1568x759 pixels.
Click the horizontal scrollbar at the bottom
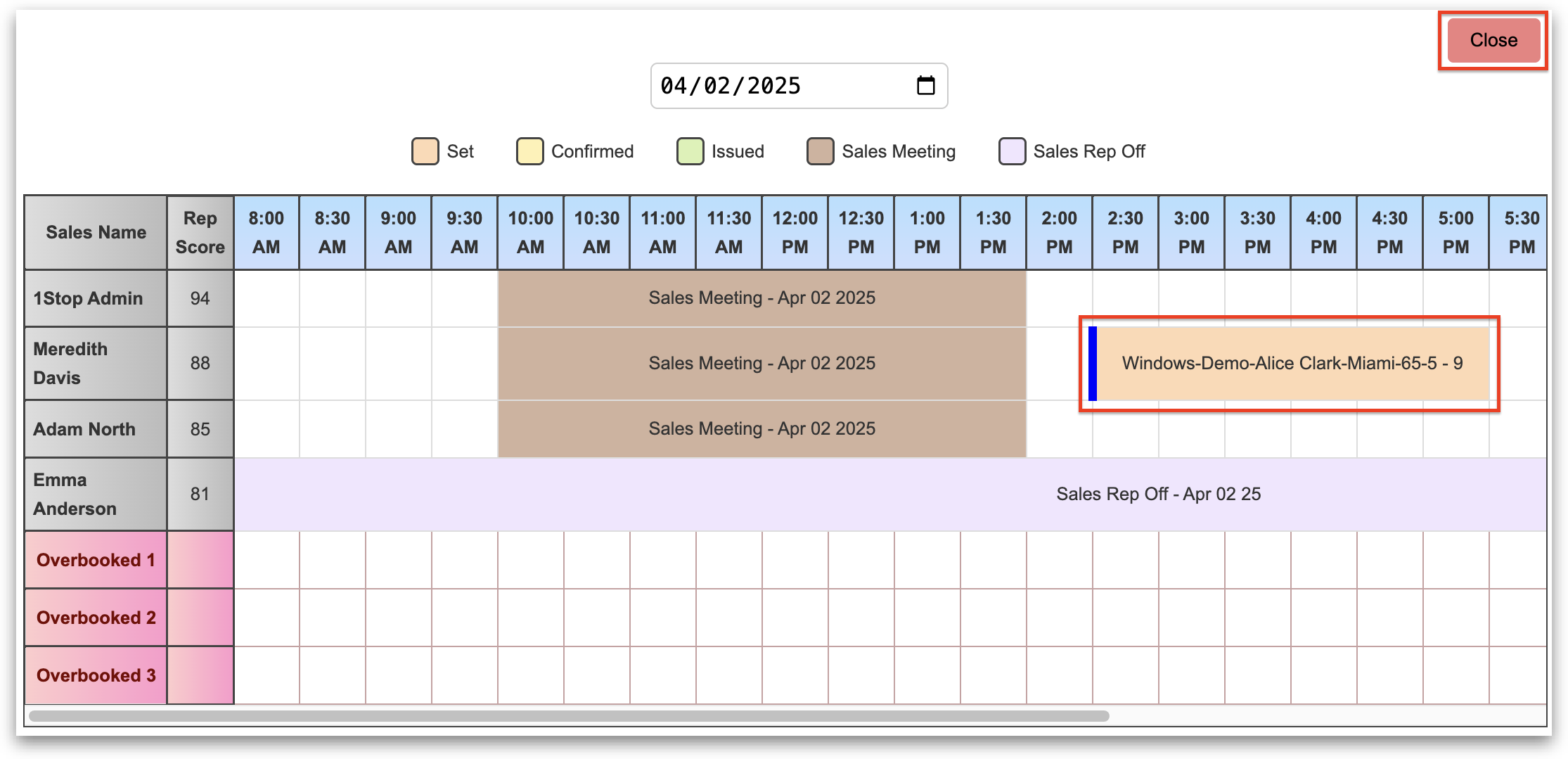(568, 716)
